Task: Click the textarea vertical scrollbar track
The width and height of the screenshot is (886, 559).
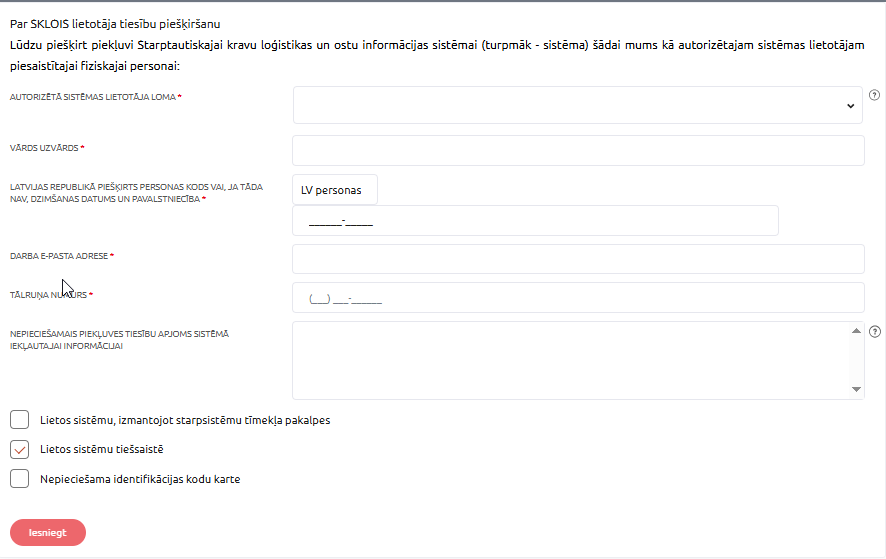Action: click(856, 360)
